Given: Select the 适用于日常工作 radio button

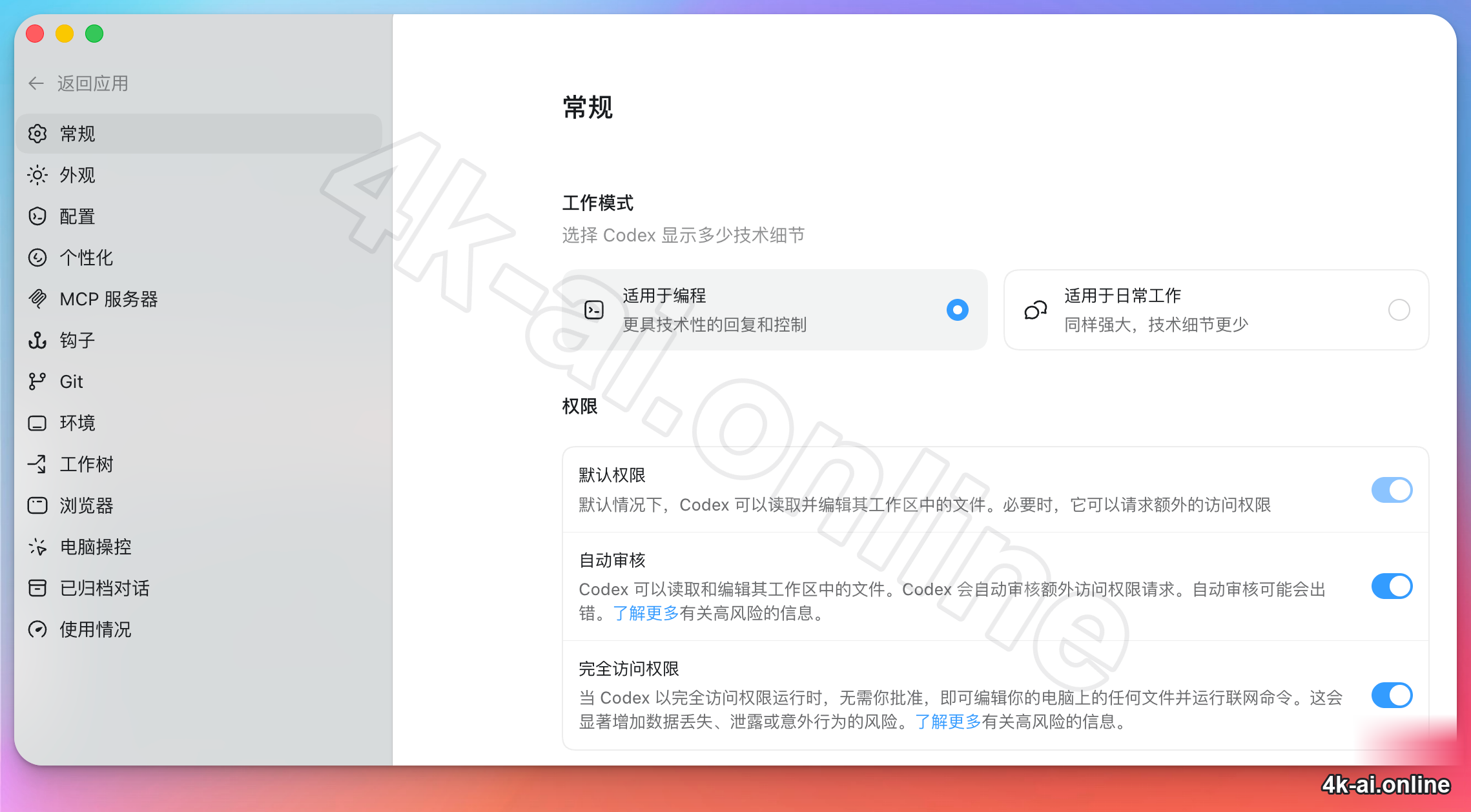Looking at the screenshot, I should coord(1399,310).
